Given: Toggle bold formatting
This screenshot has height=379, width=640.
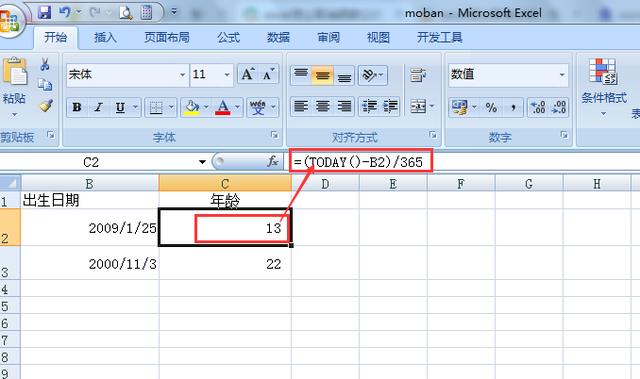Looking at the screenshot, I should (77, 107).
